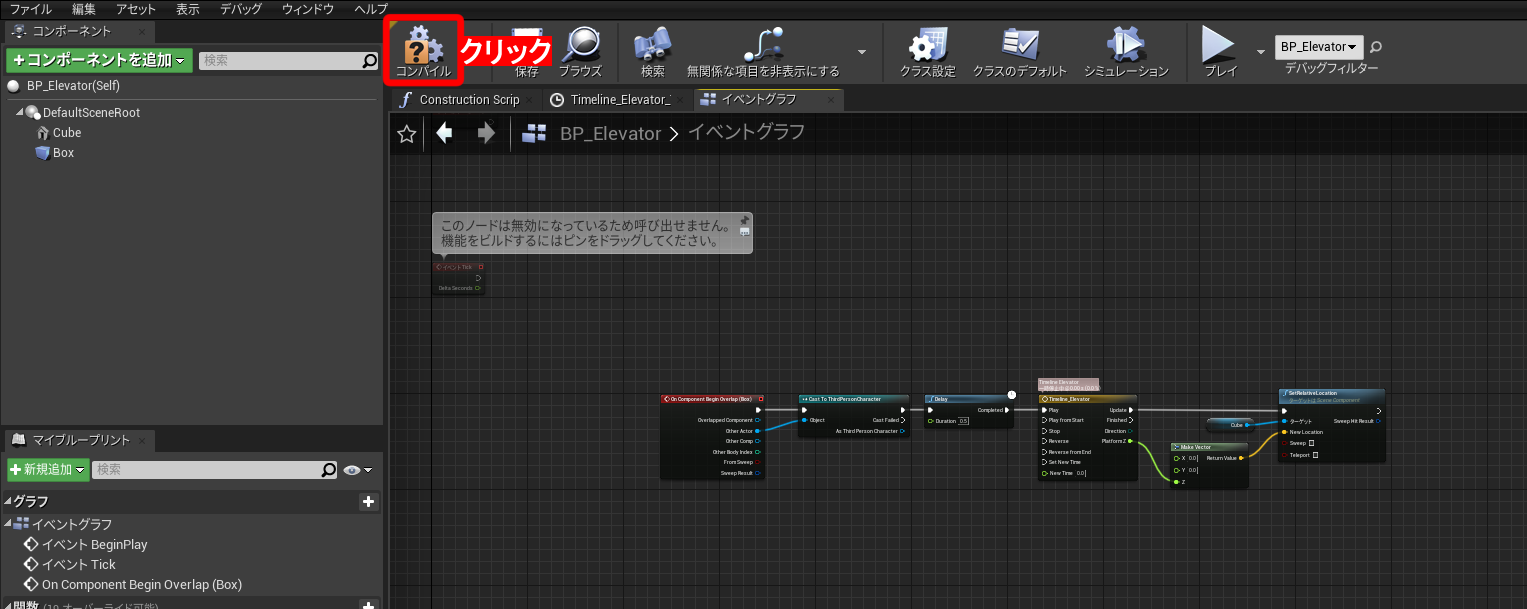This screenshot has width=1527, height=609.
Task: Navigate forward with the right arrow
Action: click(x=486, y=133)
